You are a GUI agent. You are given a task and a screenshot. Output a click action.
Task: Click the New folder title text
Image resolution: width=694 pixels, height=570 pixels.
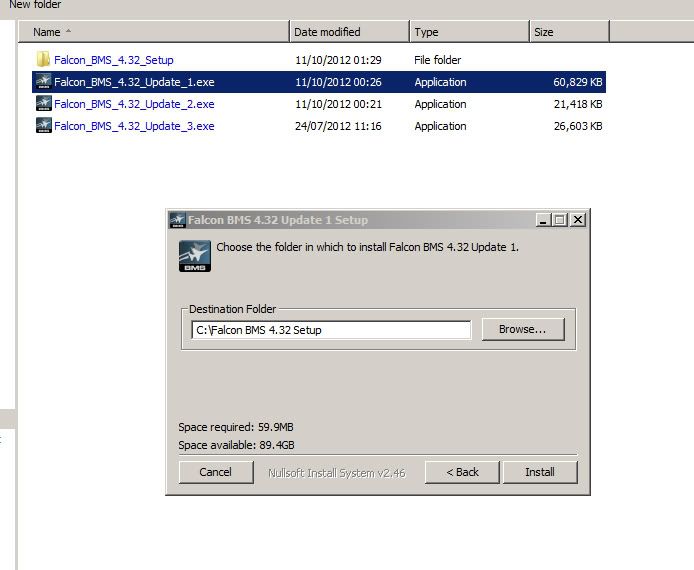(x=35, y=4)
